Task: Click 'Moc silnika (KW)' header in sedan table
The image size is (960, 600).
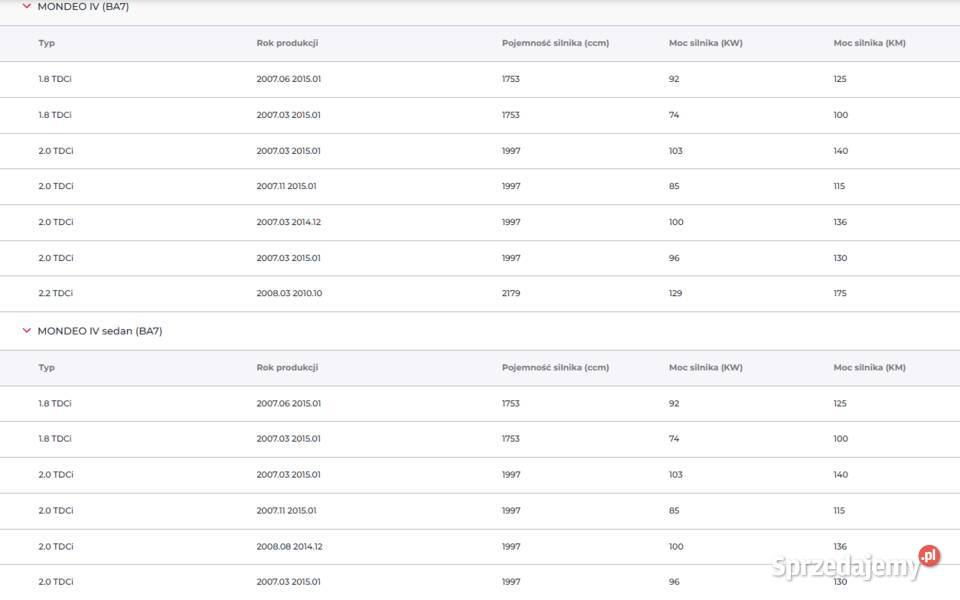Action: 705,367
